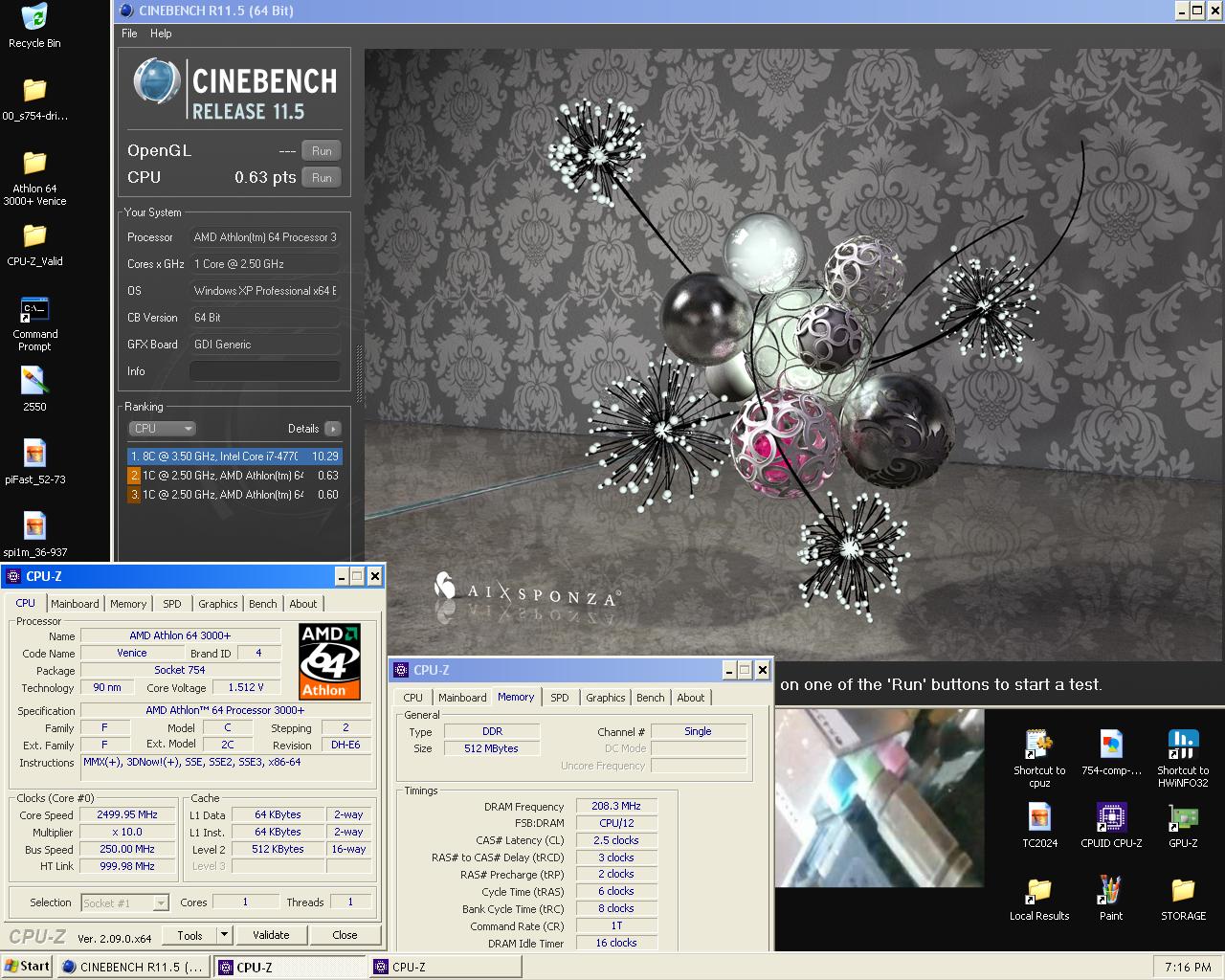Switch to CINEBENCH R11.5 taskbar item
The width and height of the screenshot is (1225, 980).
(133, 967)
